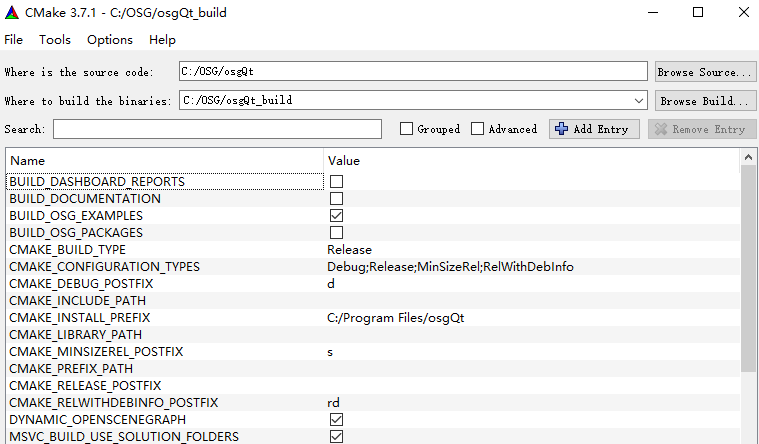Select the CMAKE_LIBRARY_PATH entry name

pos(76,335)
